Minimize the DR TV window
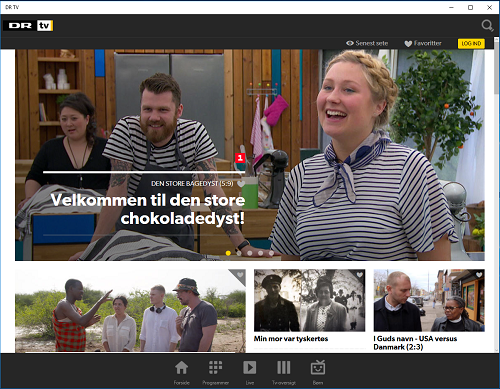The height and width of the screenshot is (389, 500). tap(452, 7)
